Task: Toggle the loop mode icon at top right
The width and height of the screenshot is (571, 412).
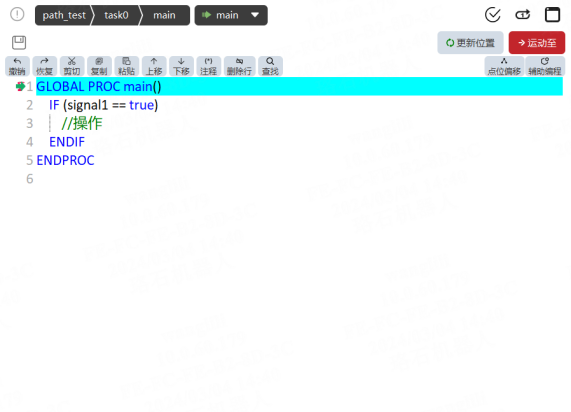Action: (x=523, y=15)
